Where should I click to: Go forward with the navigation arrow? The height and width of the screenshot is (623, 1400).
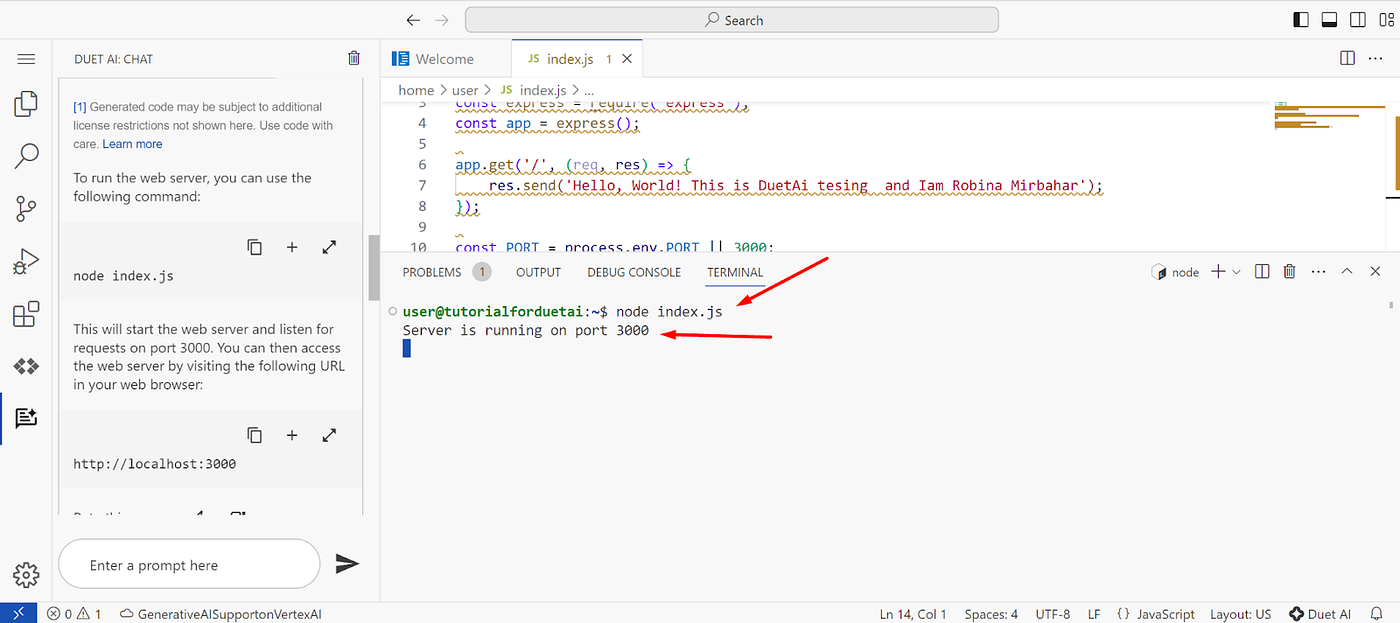click(443, 20)
